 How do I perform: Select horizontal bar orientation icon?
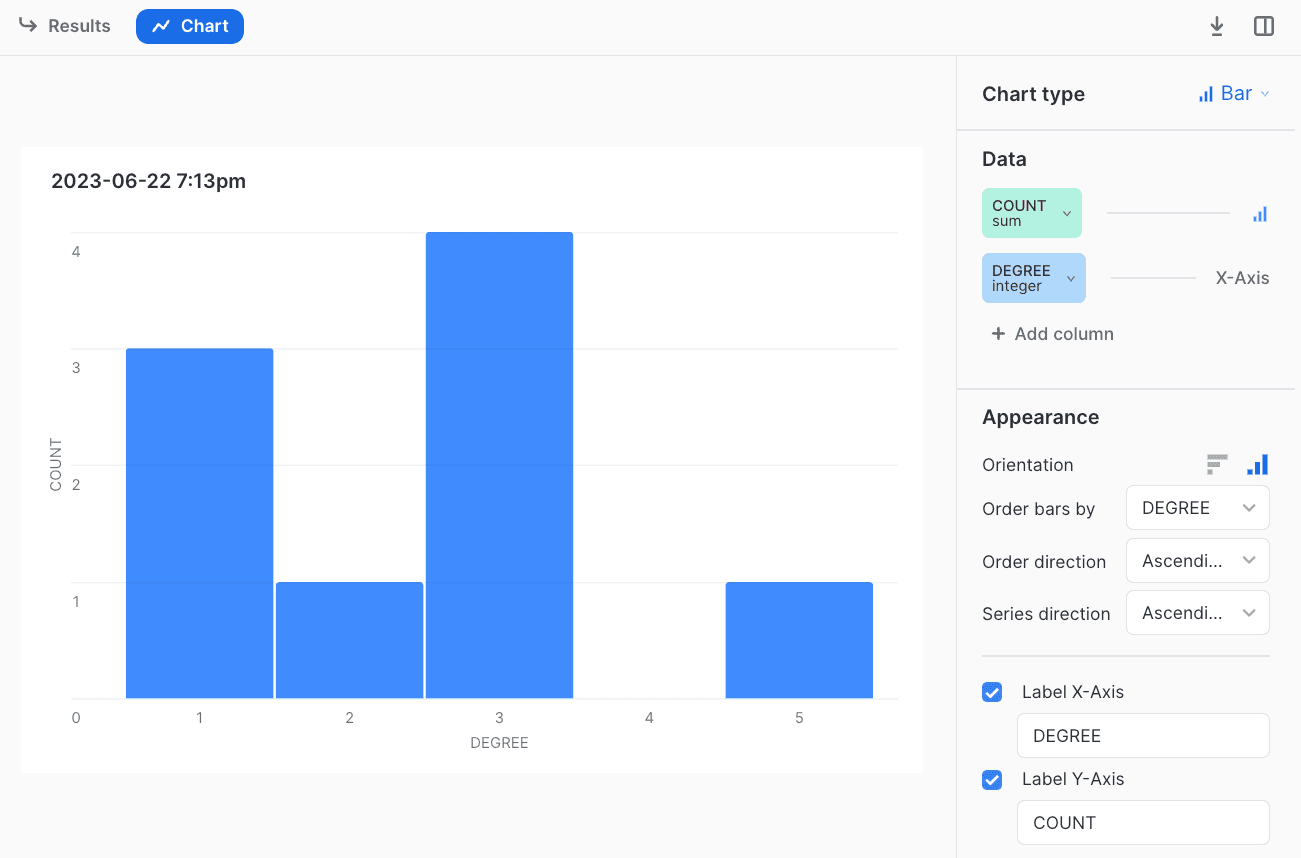click(1216, 464)
